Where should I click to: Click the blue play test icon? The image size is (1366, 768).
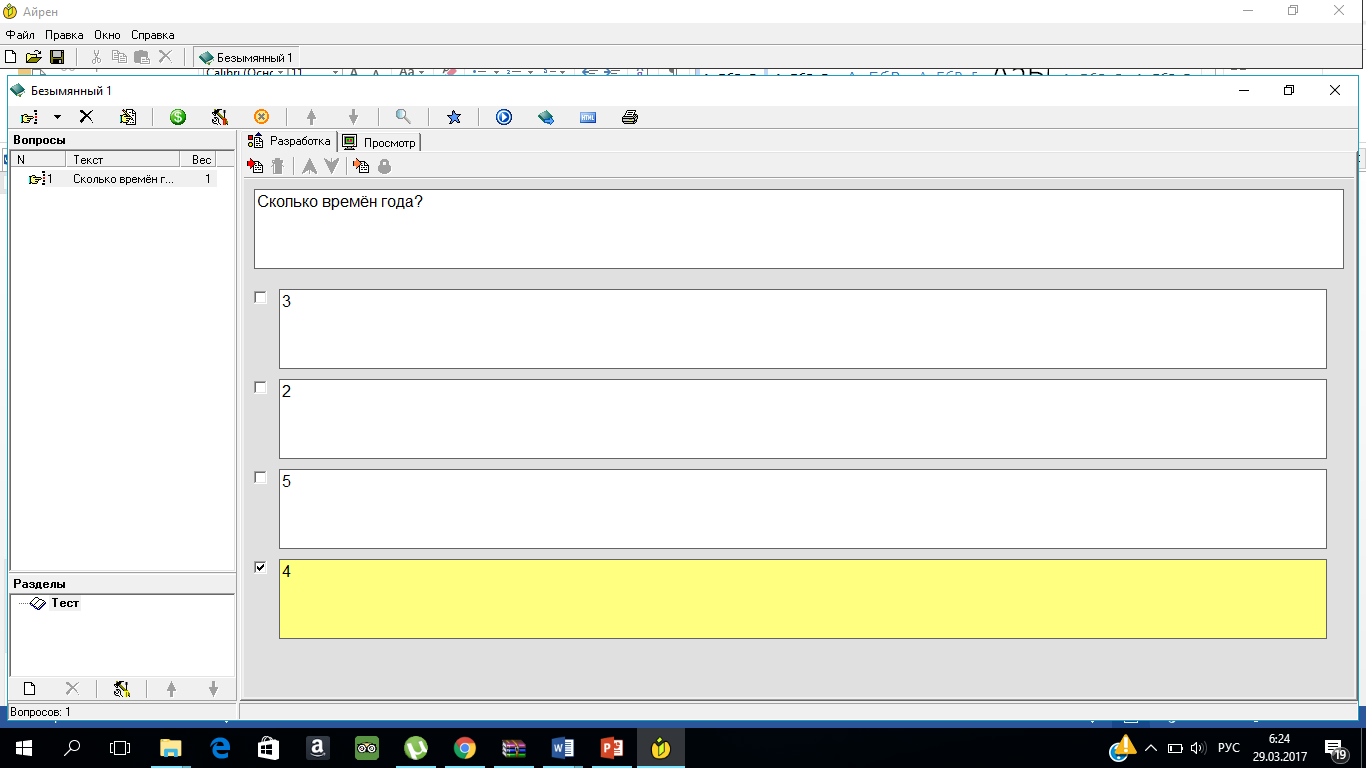coord(504,117)
